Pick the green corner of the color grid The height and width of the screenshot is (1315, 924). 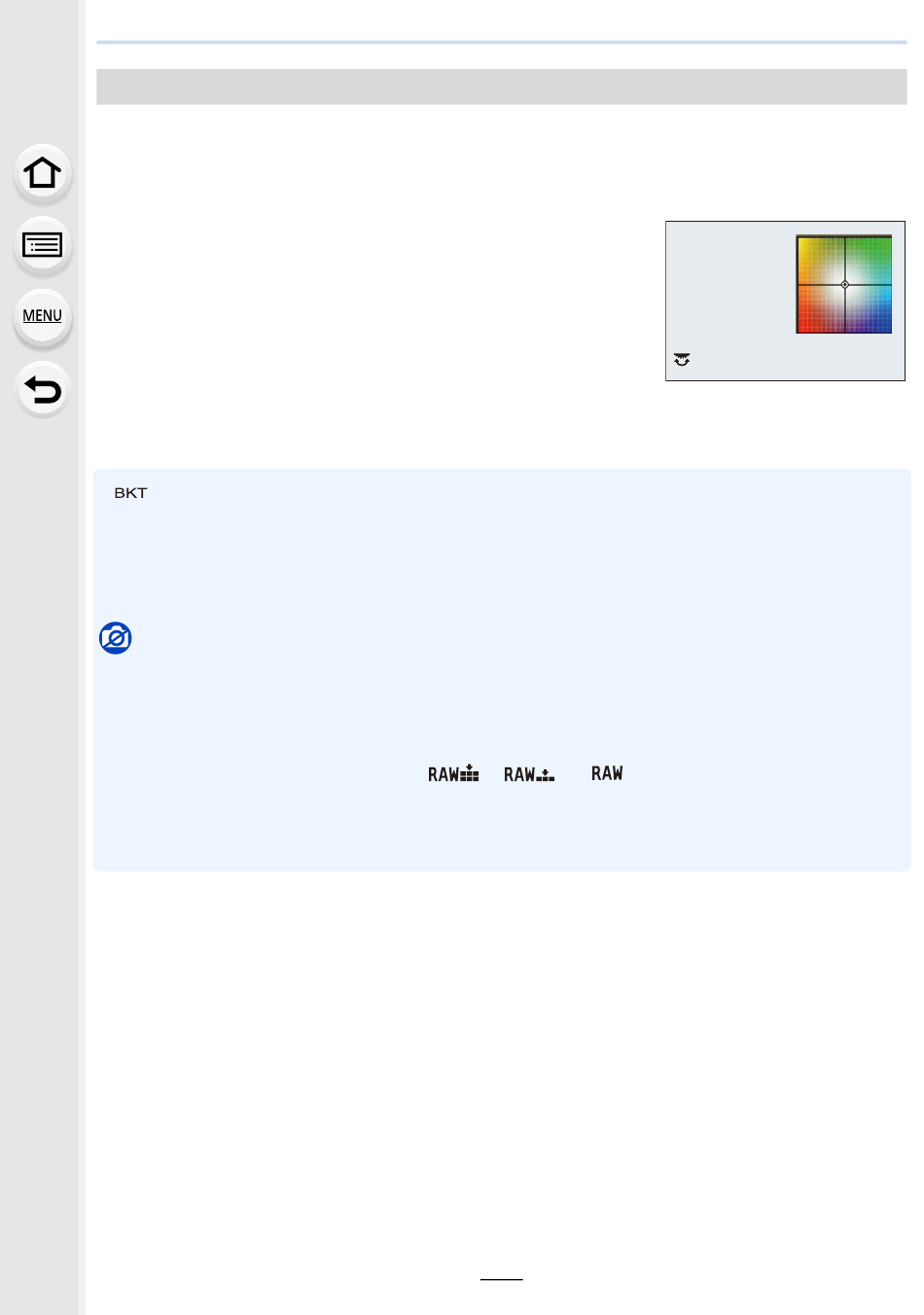coord(880,248)
